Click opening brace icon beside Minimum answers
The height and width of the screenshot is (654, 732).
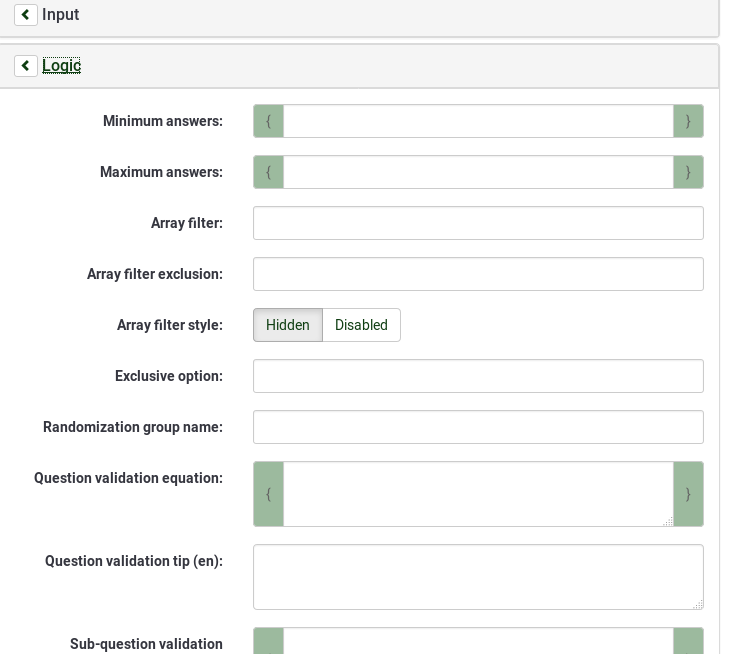269,121
